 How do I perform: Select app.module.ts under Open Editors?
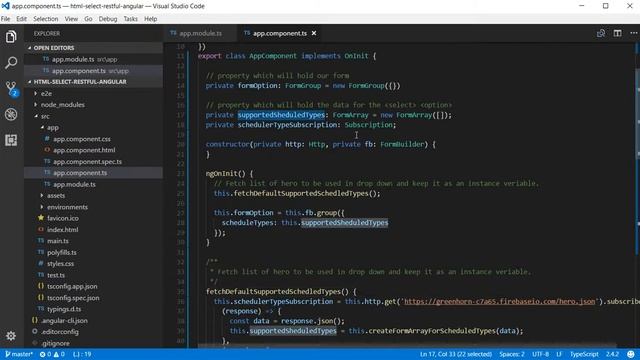[93, 59]
